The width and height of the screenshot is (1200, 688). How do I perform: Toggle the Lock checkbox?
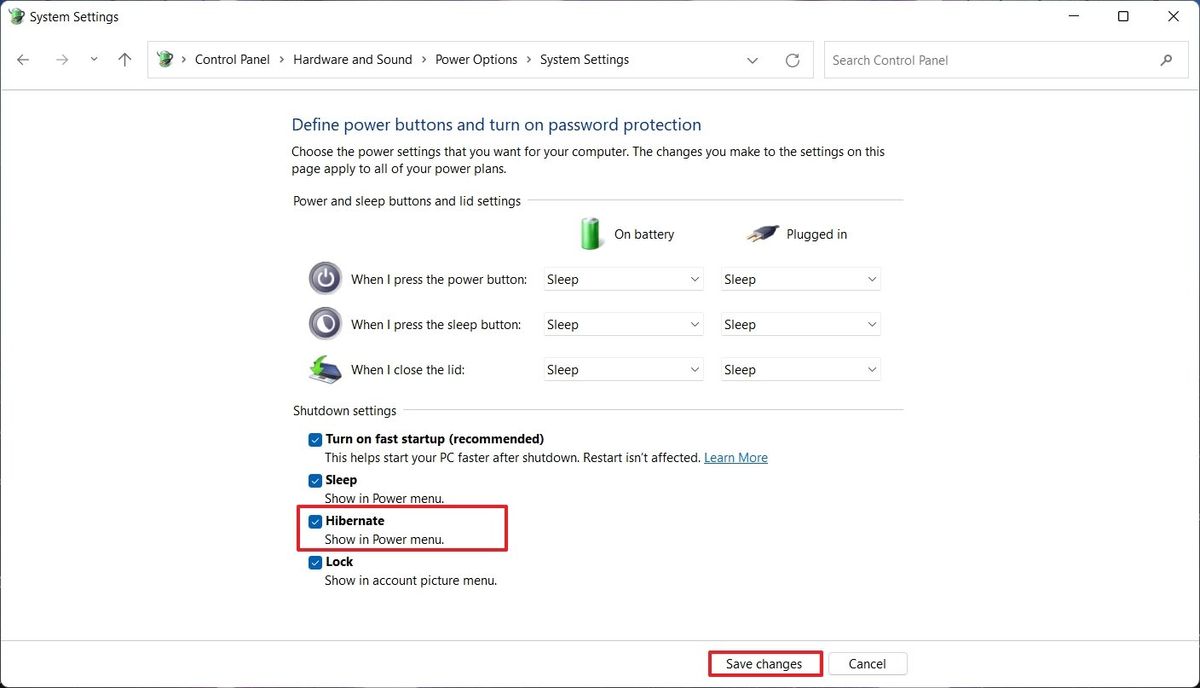[315, 562]
